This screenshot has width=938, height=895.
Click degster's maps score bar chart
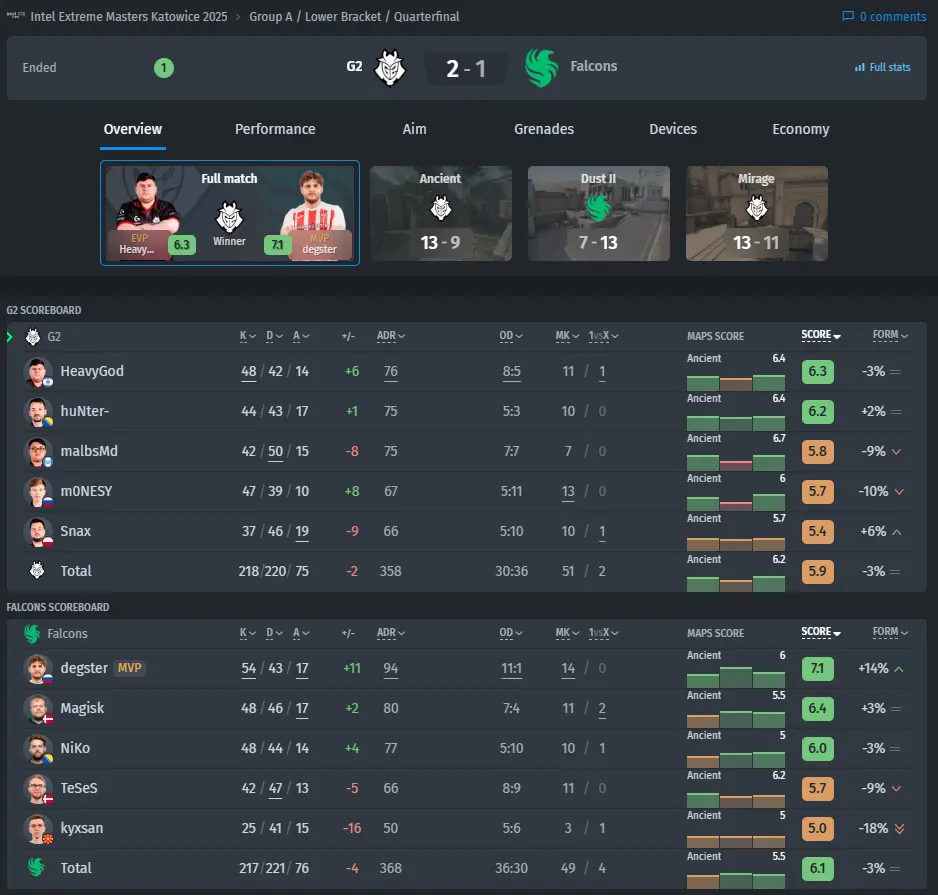click(736, 678)
